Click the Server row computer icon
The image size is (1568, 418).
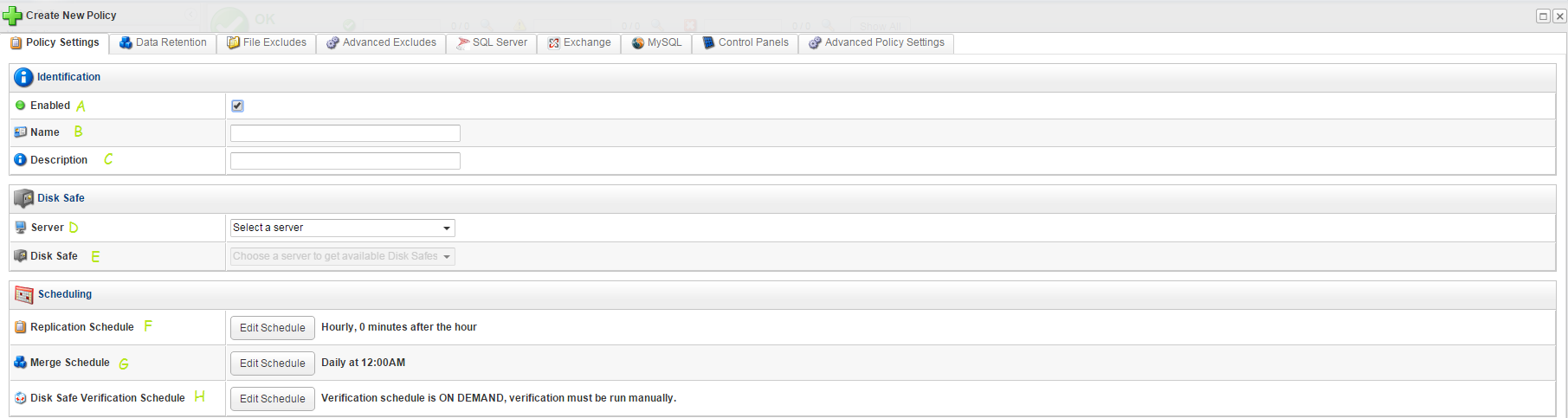click(21, 228)
